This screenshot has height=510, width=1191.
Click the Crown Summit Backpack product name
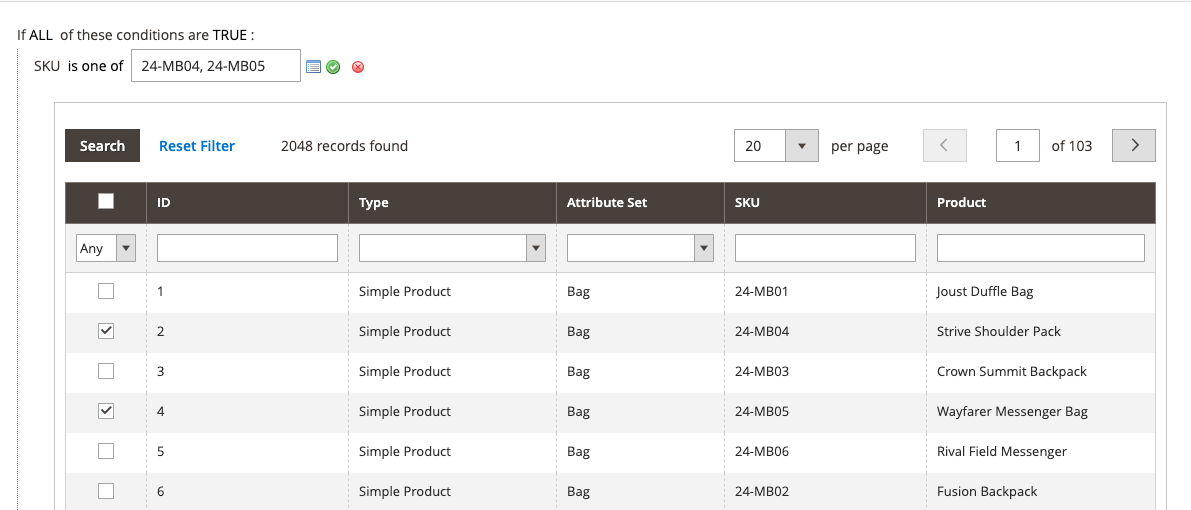1012,372
